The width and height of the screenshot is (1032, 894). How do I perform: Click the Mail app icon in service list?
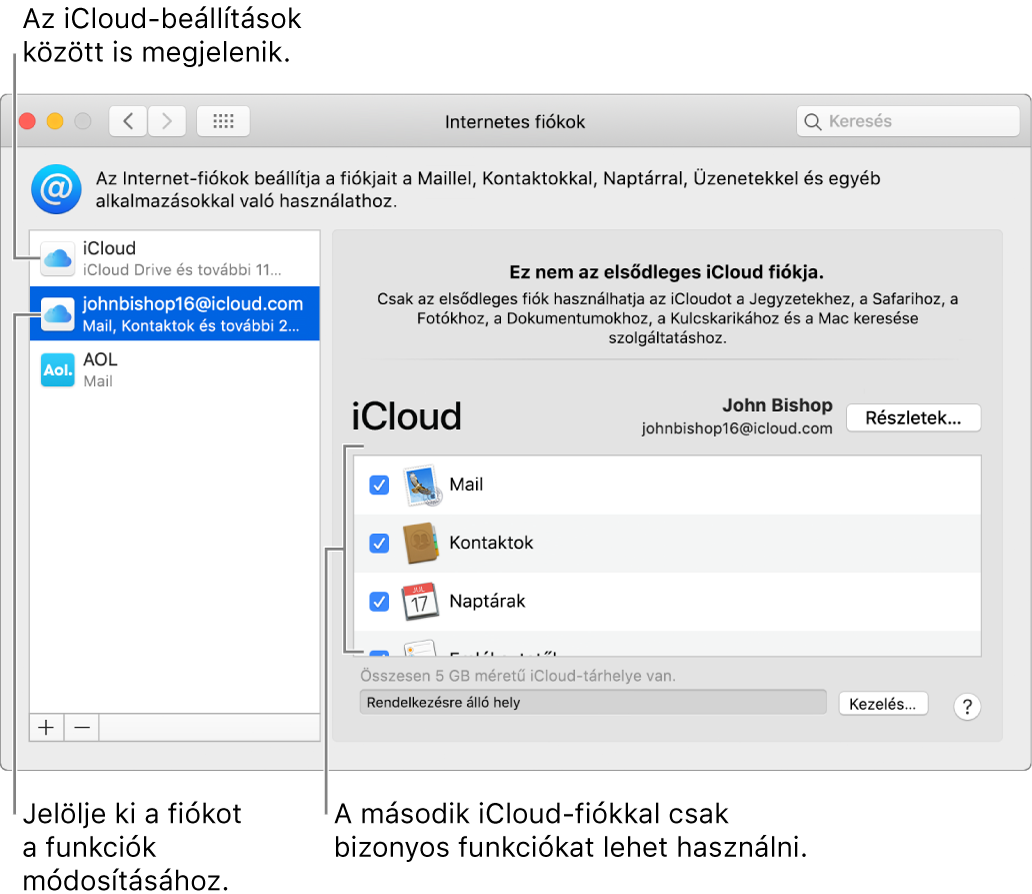(x=421, y=484)
